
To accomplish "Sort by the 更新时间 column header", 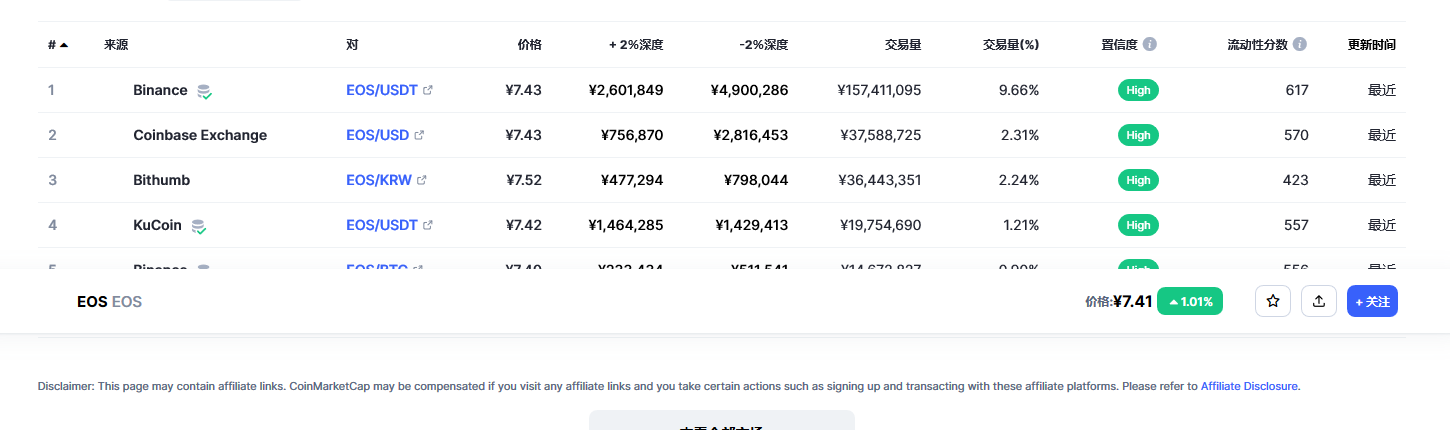I will 1371,45.
